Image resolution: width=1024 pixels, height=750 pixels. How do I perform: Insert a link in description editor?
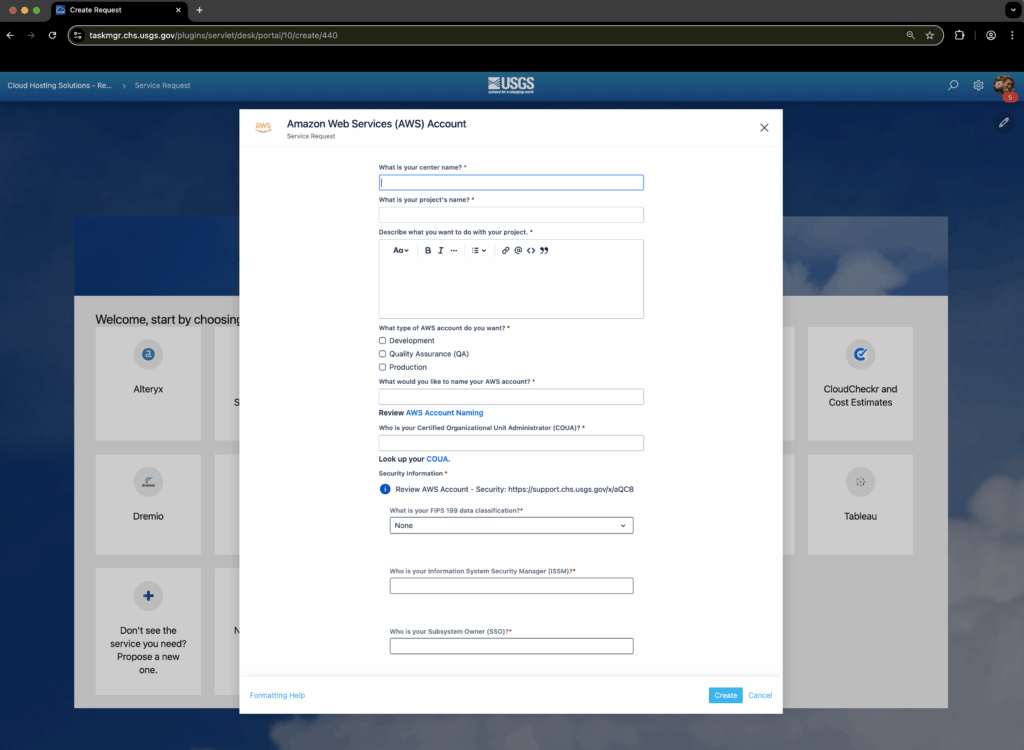coord(505,250)
